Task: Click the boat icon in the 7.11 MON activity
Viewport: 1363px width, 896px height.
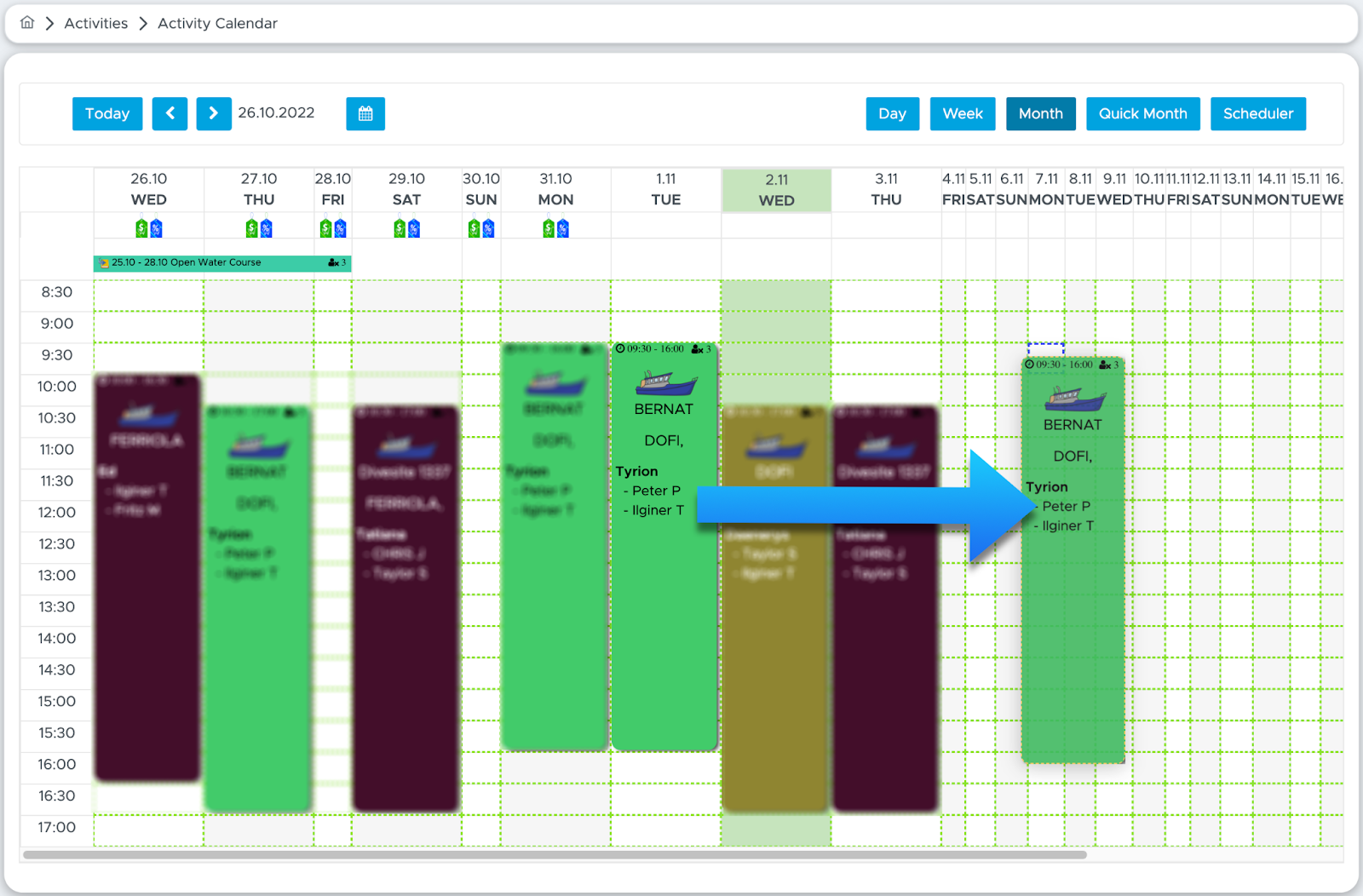Action: coord(1074,398)
